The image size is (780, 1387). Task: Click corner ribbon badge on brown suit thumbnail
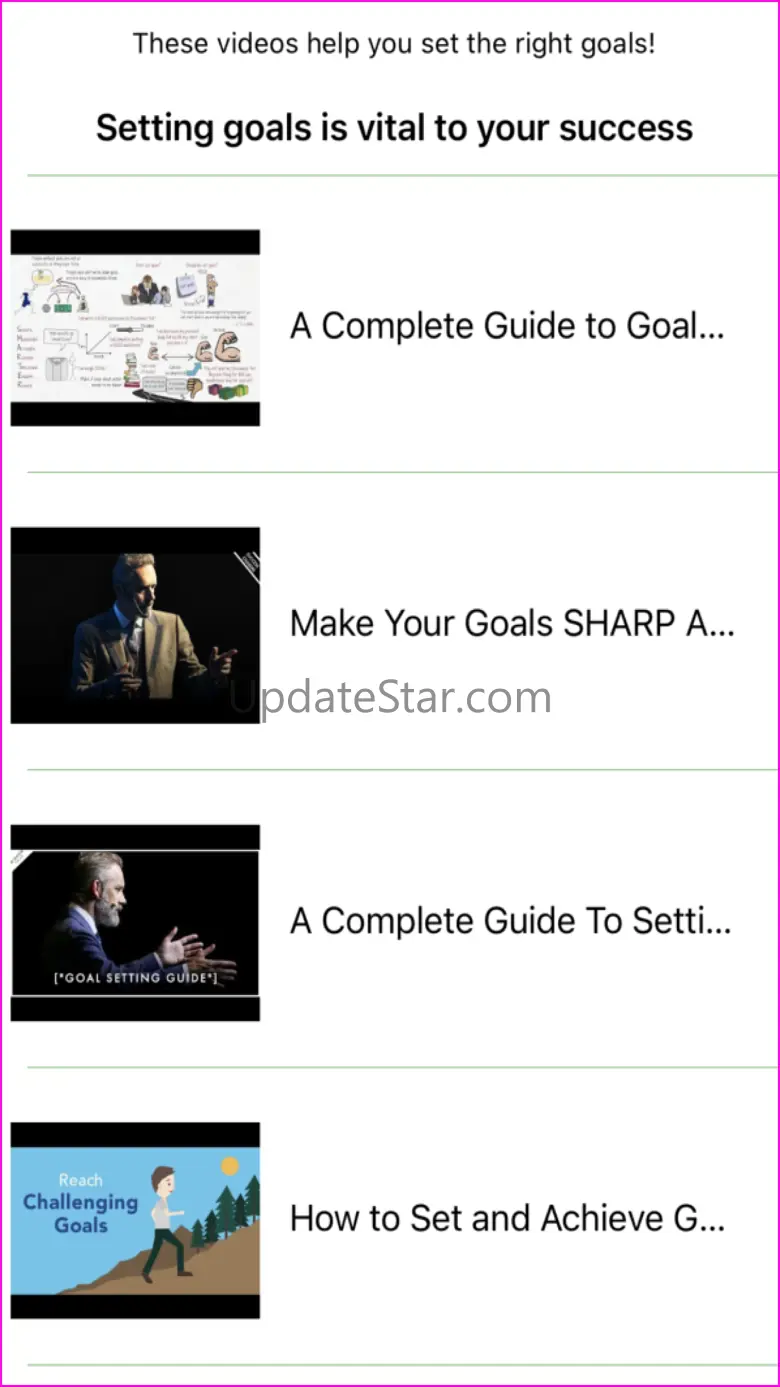point(246,566)
